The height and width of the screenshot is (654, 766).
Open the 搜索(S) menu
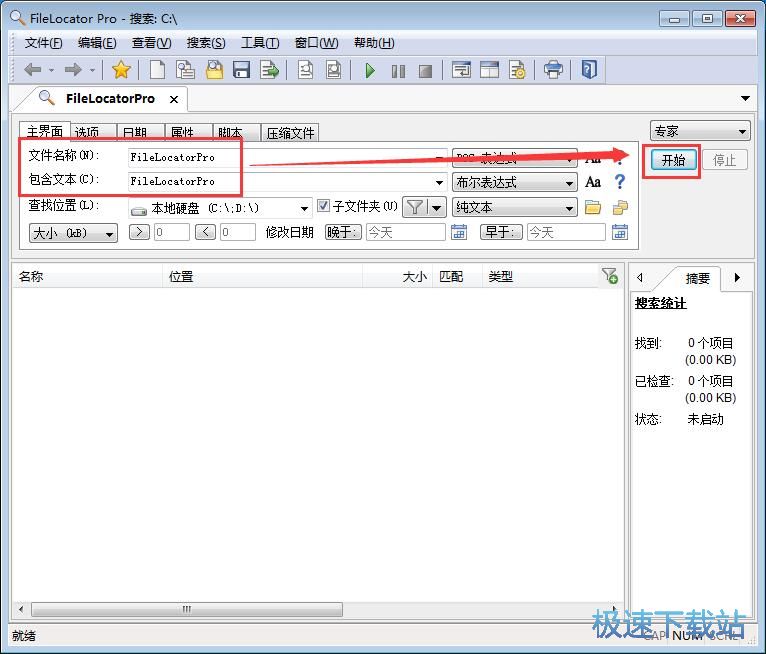pyautogui.click(x=206, y=43)
